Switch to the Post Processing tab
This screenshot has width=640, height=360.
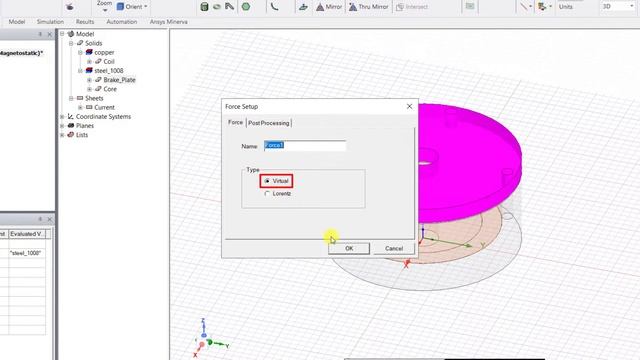coord(269,123)
